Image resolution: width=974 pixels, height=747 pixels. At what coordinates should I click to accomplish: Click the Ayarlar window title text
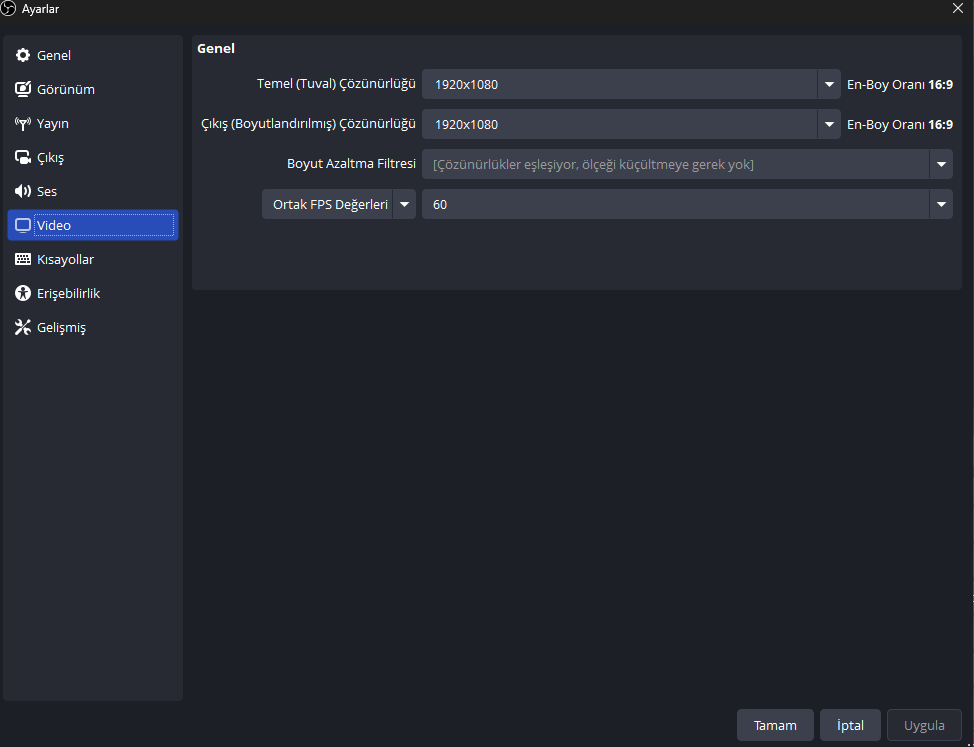coord(40,9)
